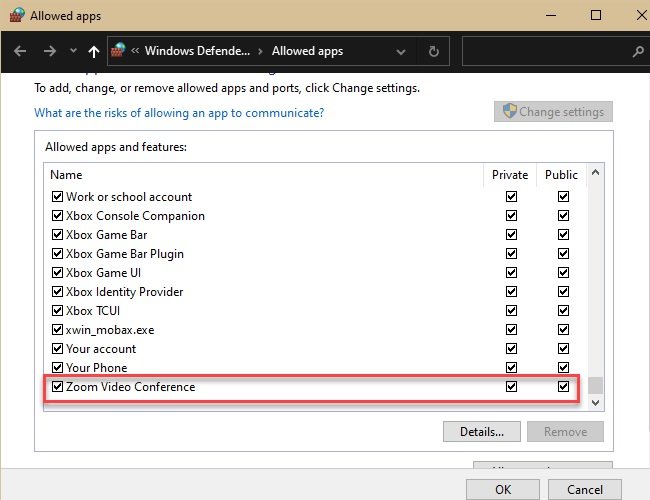Screen dimensions: 650x500
Task: Select the Your account row text
Action: (x=101, y=349)
